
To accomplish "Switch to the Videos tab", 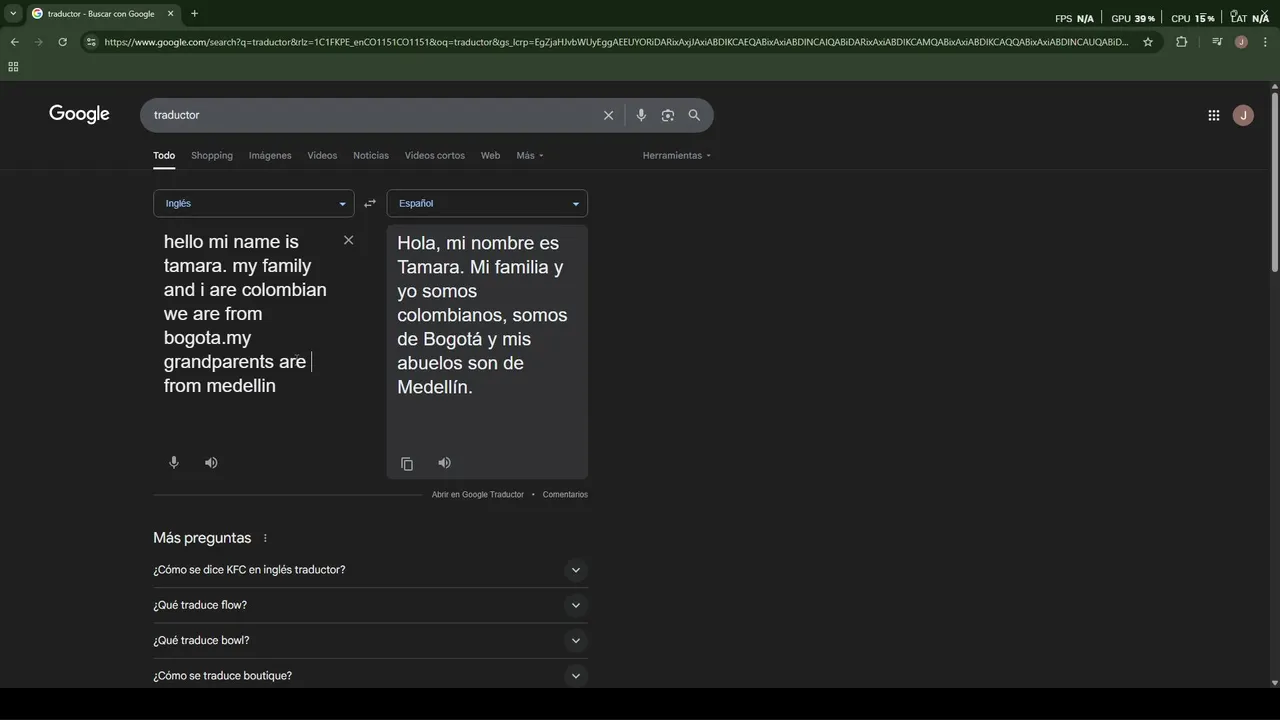I will coord(322,155).
